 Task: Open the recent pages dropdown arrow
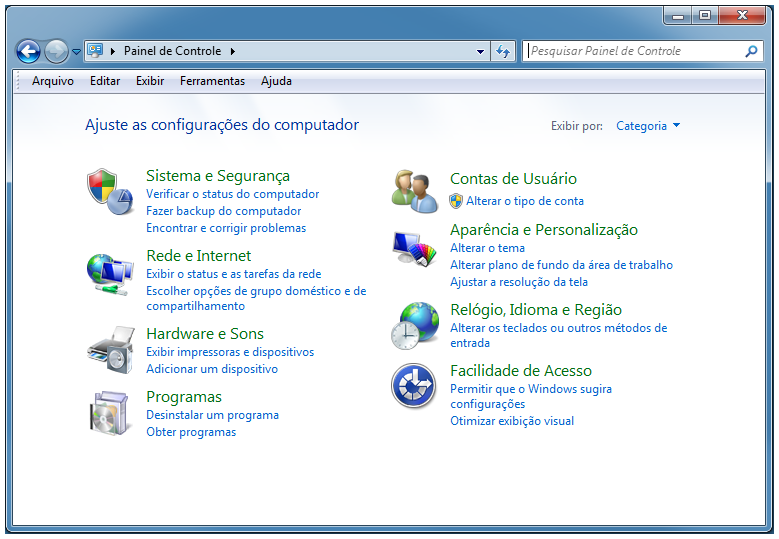point(76,52)
